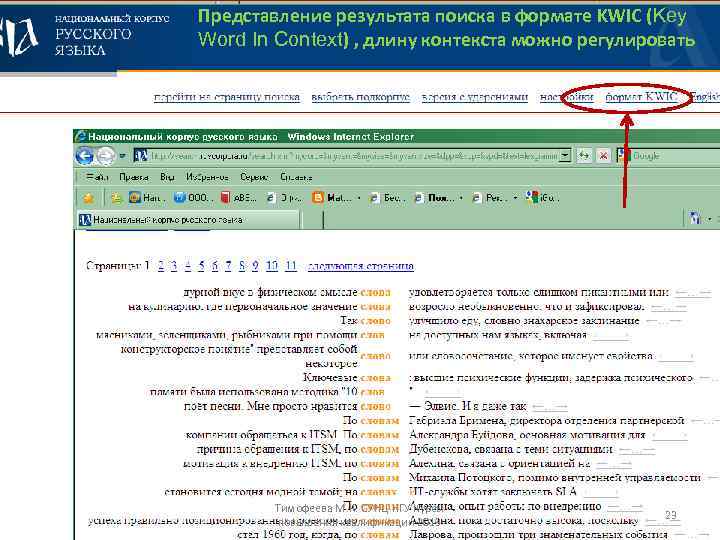Go to results page 11
Viewport: 720px width, 540px height.
291,265
